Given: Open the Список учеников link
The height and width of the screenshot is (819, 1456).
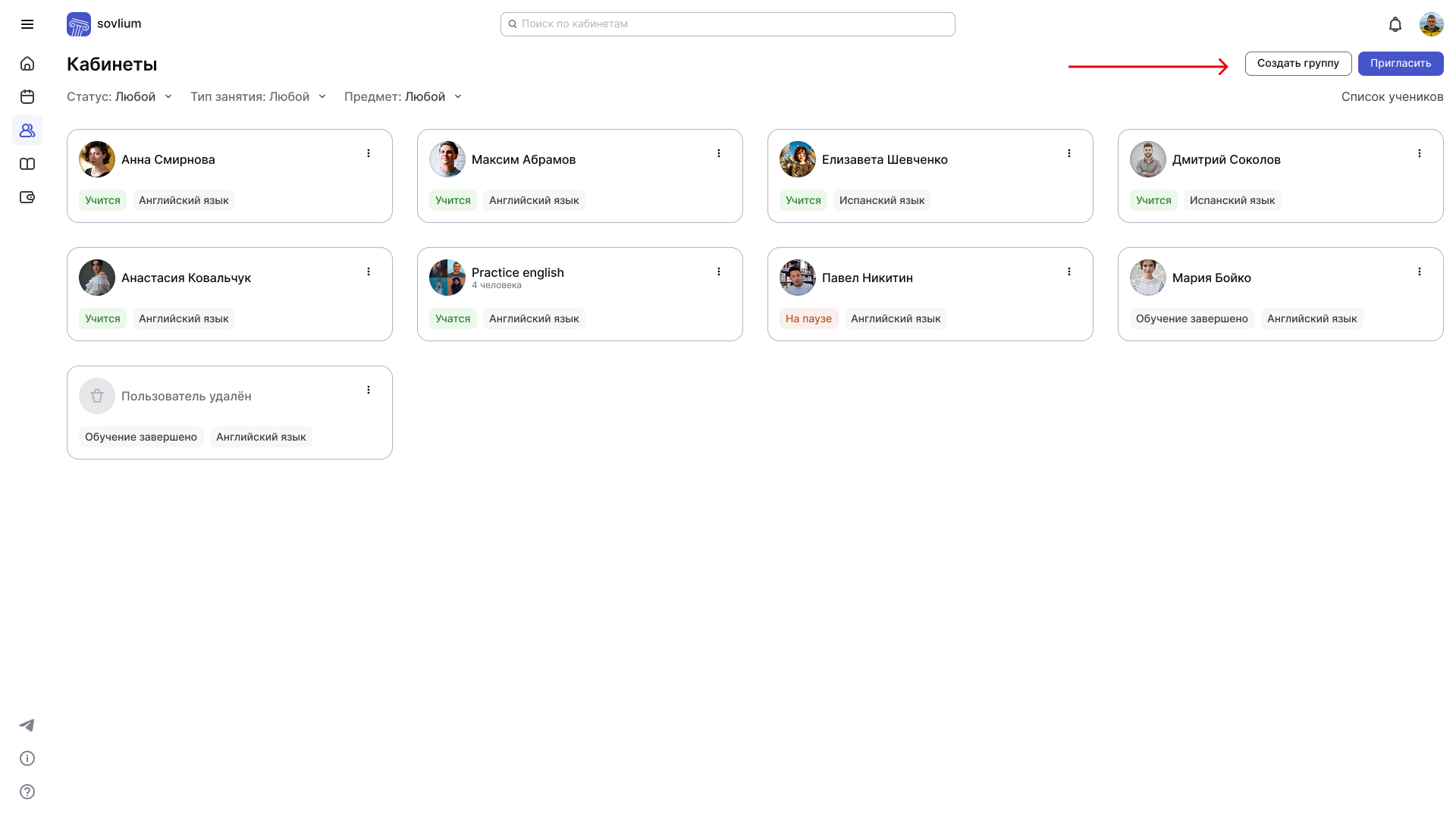Looking at the screenshot, I should [x=1392, y=97].
